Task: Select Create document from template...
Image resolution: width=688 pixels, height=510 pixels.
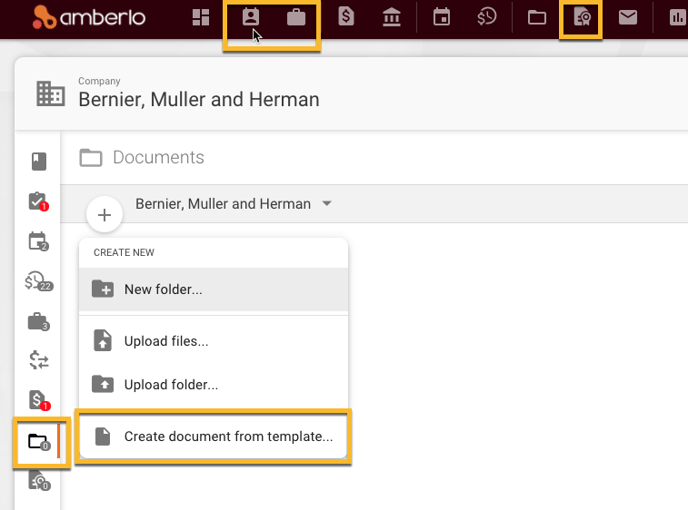Action: coord(213,436)
